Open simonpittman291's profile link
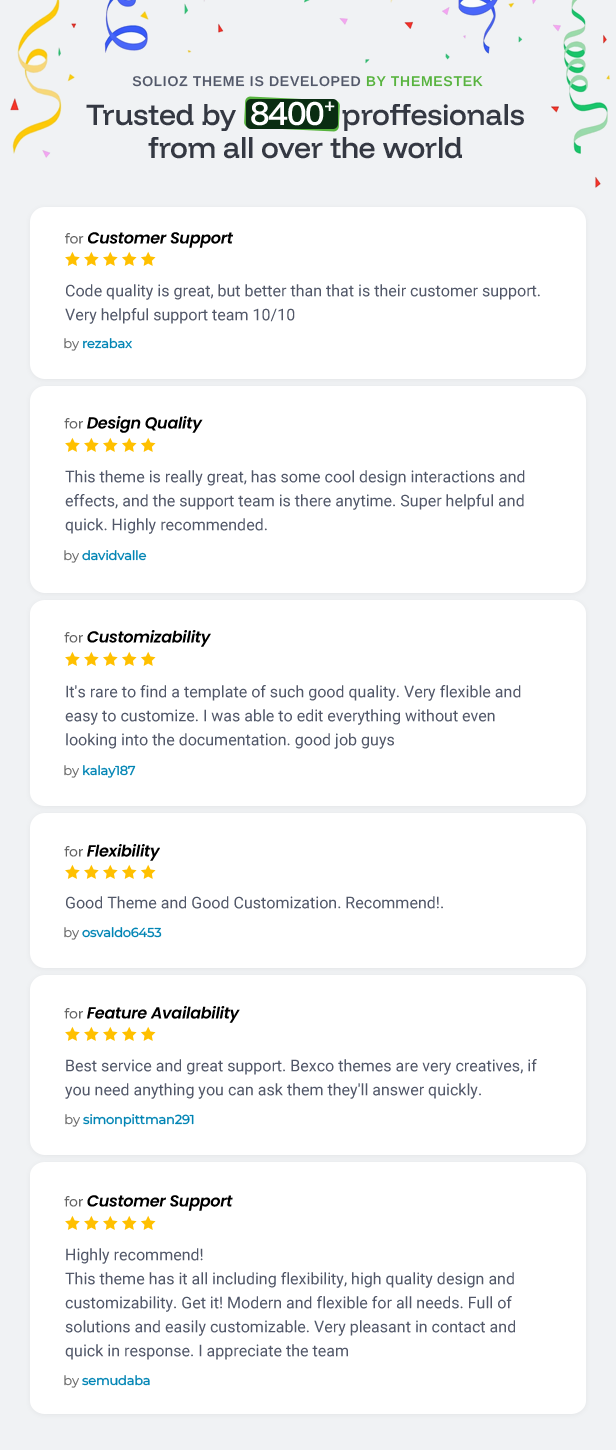 click(138, 1119)
